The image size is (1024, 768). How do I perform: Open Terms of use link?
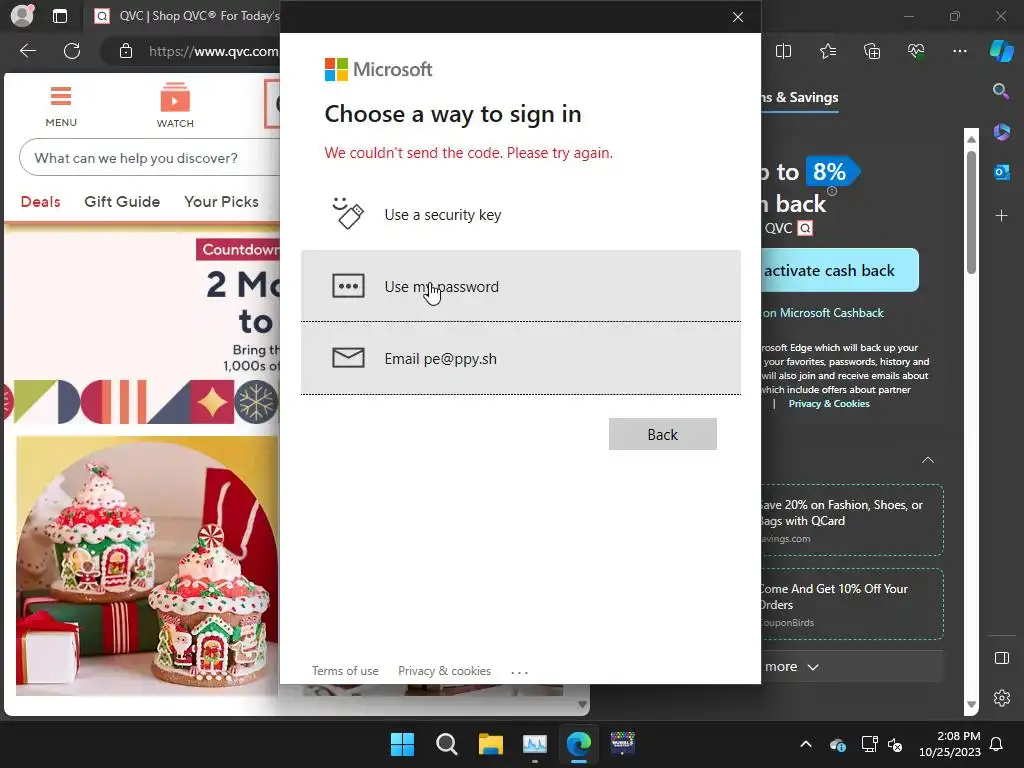pyautogui.click(x=345, y=671)
